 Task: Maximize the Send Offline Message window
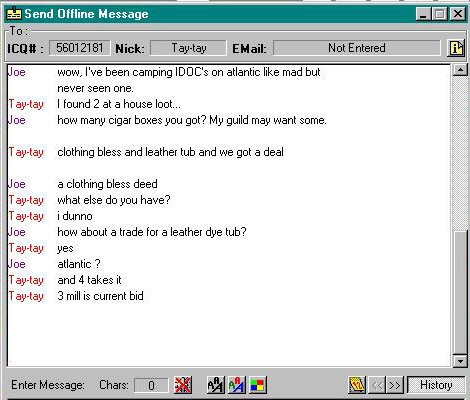tap(439, 14)
